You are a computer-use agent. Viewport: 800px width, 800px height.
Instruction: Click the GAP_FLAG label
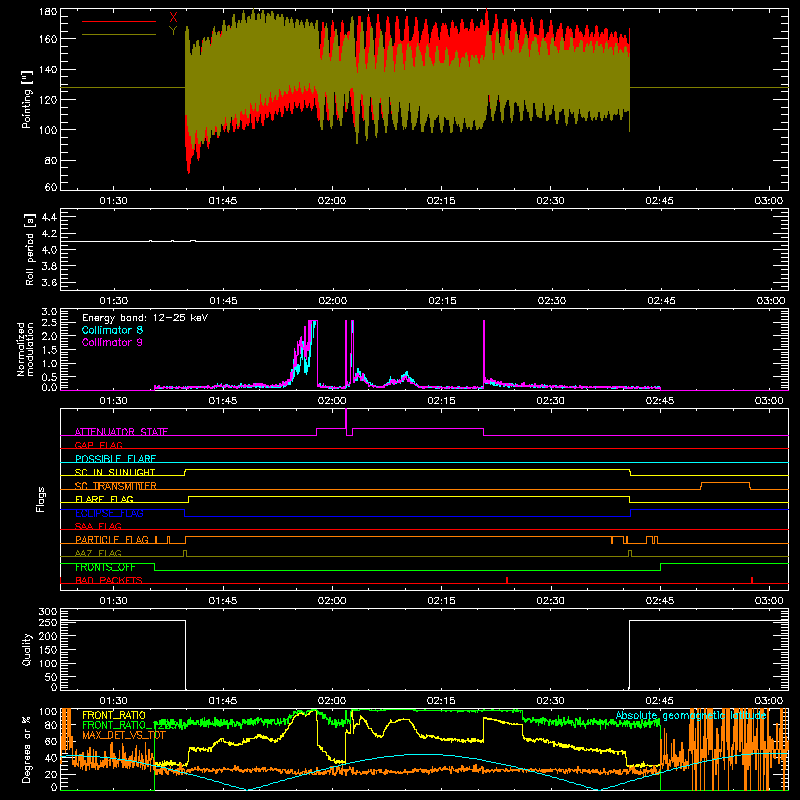point(98,445)
